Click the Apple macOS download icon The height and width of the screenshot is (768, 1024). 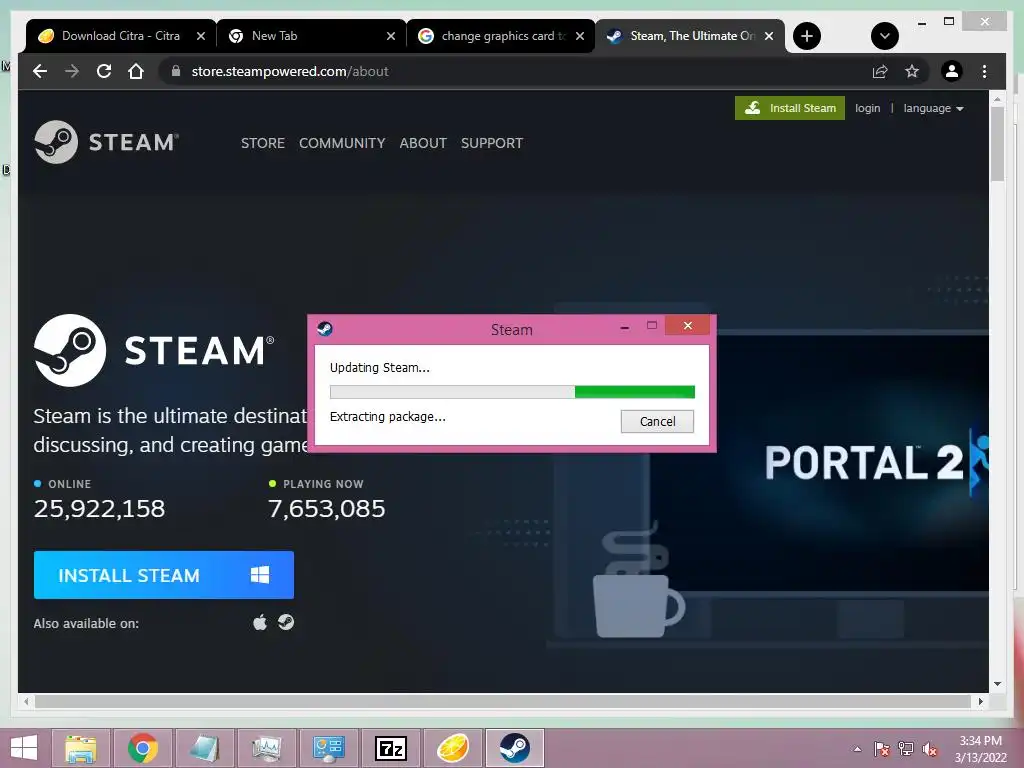coord(260,622)
